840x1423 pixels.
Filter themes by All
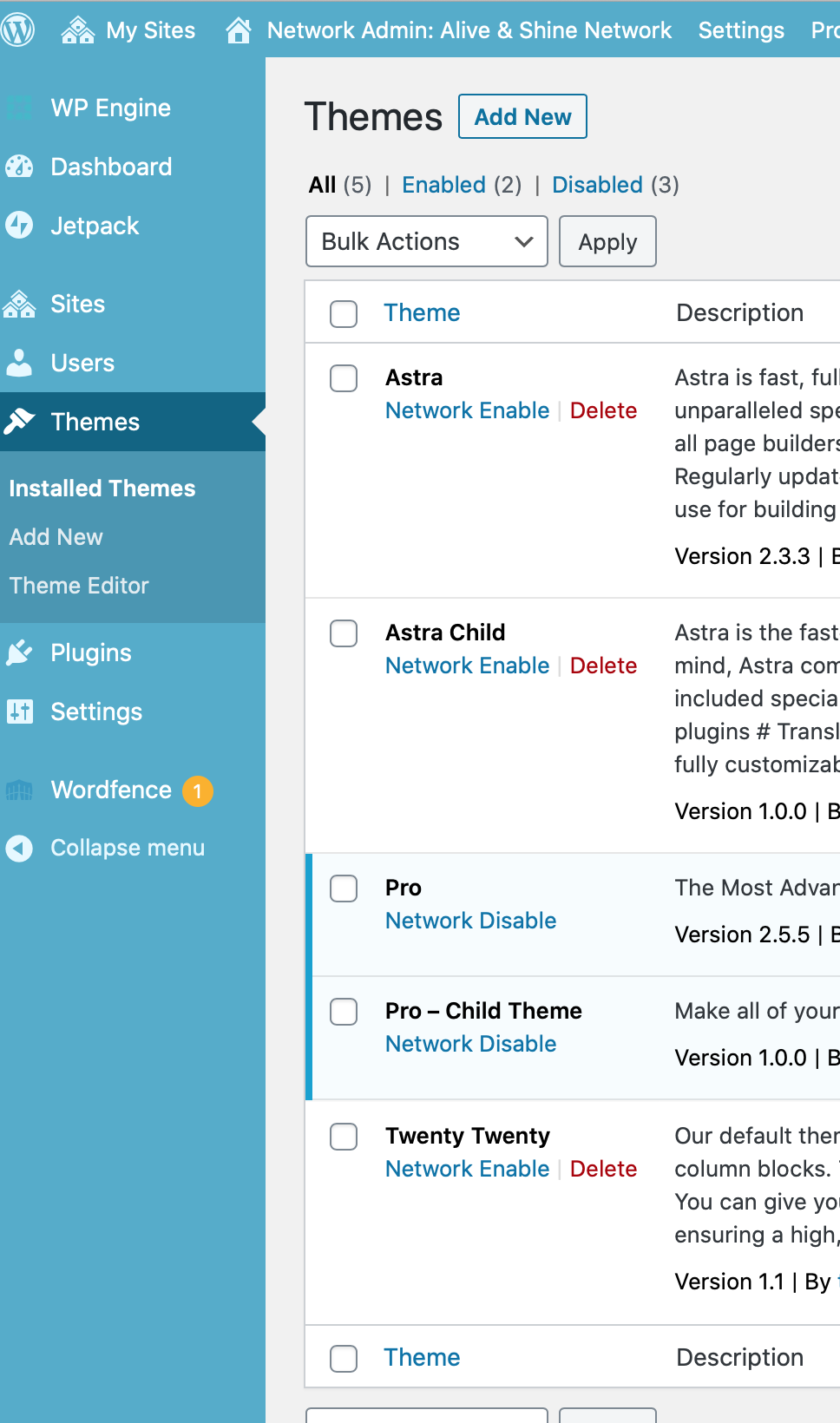pos(322,185)
